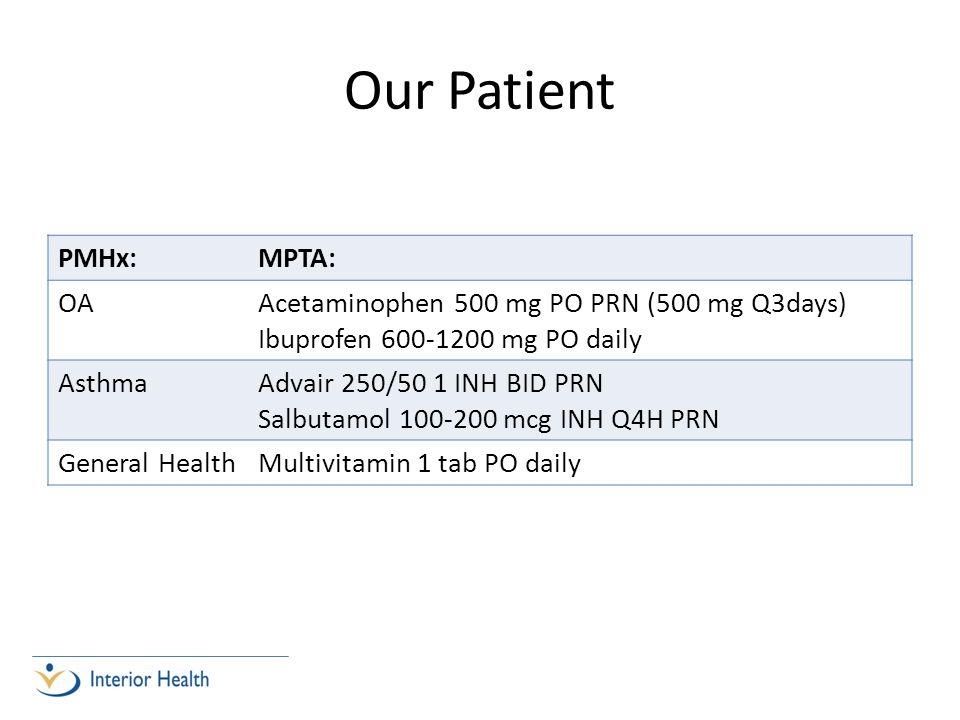The width and height of the screenshot is (960, 720).
Task: Click the MPTA: column header
Action: click(x=297, y=258)
